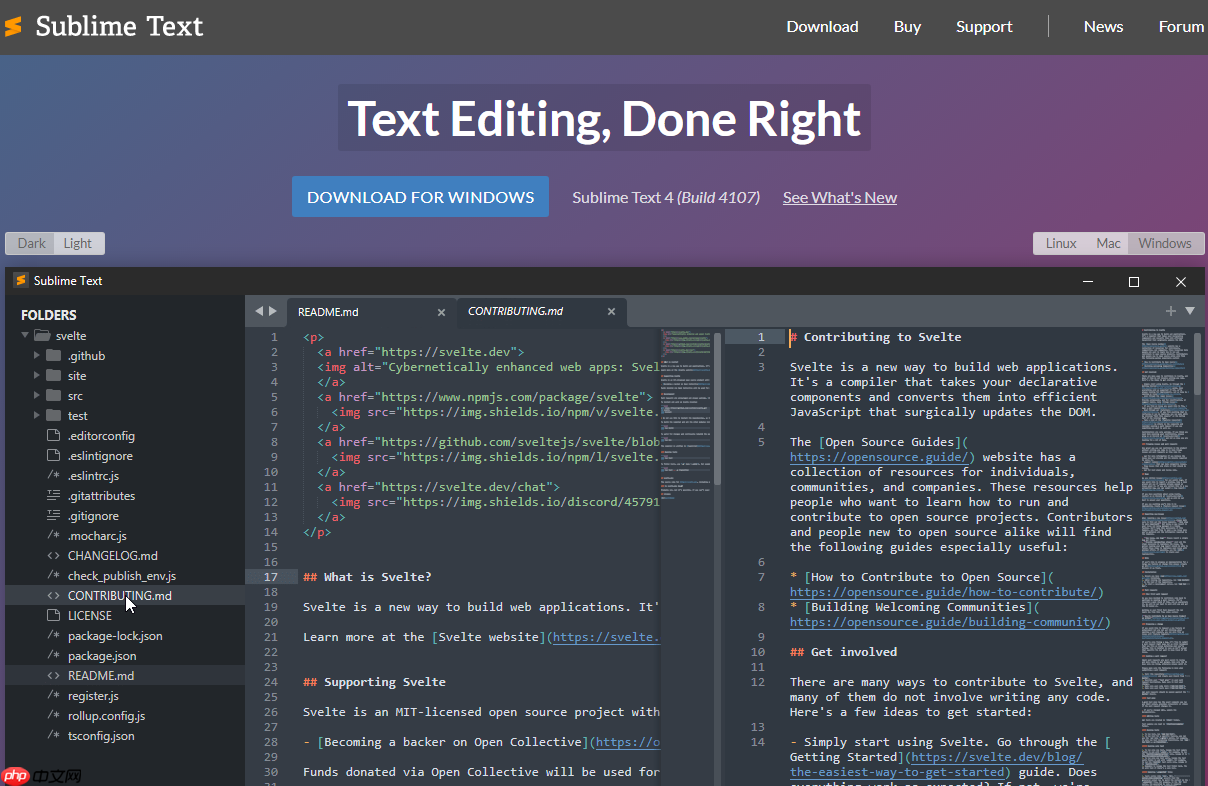The height and width of the screenshot is (786, 1208).
Task: Click the folder icon next to .github
Action: point(54,356)
